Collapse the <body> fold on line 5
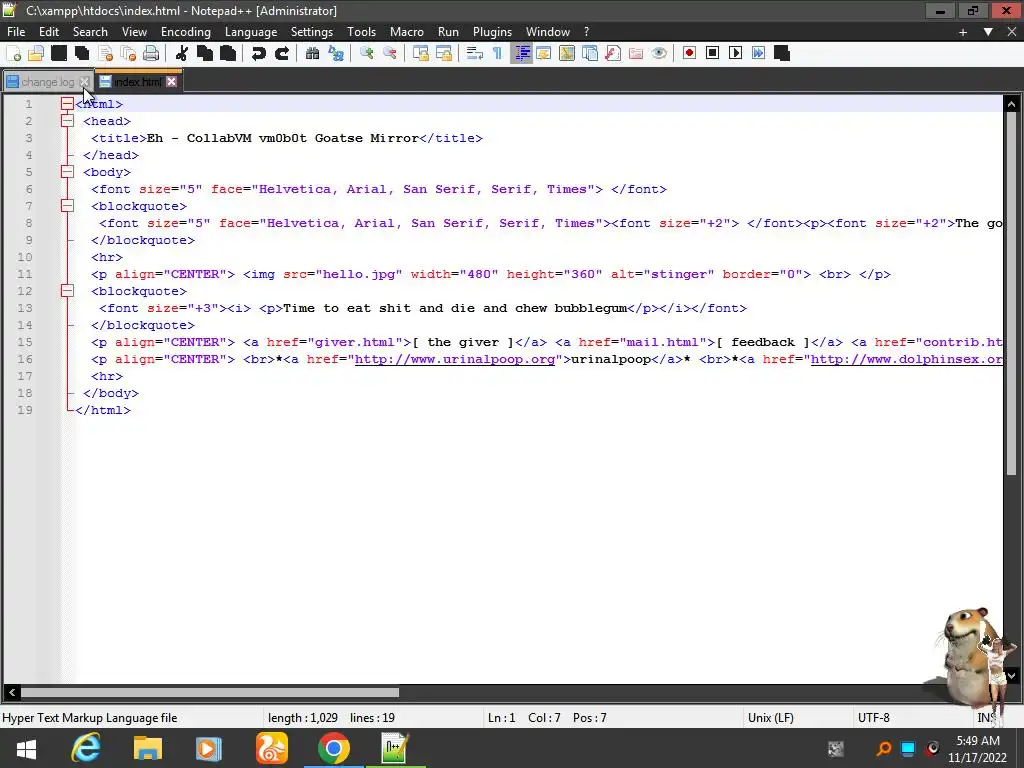Image resolution: width=1024 pixels, height=768 pixels. 67,172
